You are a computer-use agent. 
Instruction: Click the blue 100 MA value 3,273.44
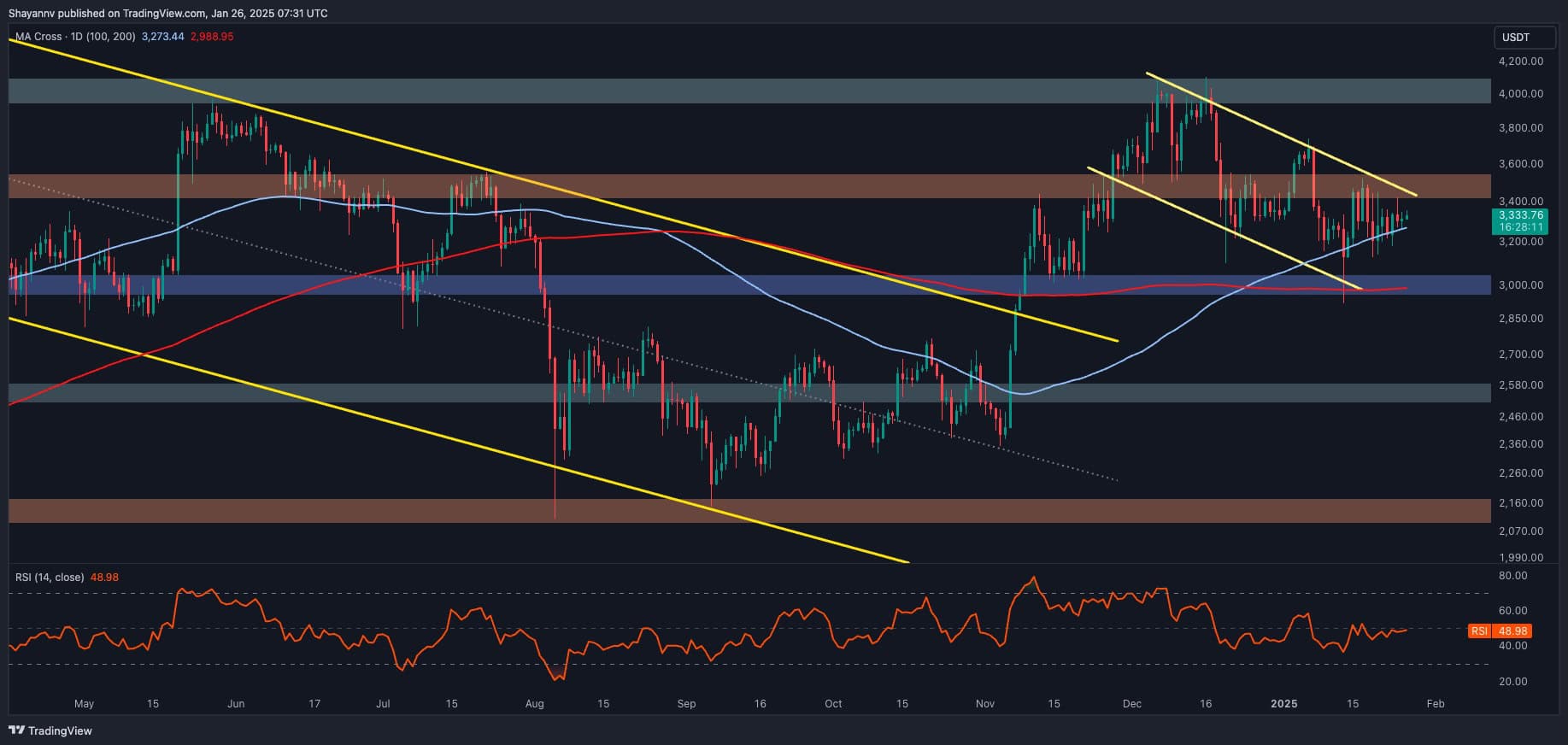coord(162,37)
